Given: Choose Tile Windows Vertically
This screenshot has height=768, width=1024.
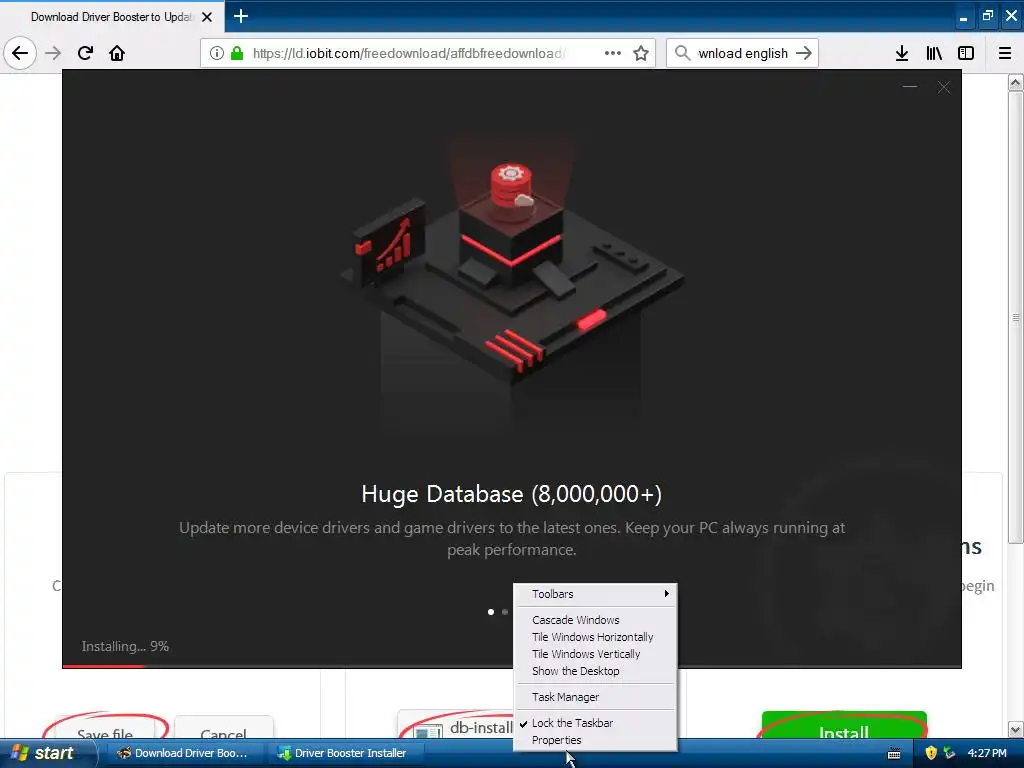Looking at the screenshot, I should (586, 654).
